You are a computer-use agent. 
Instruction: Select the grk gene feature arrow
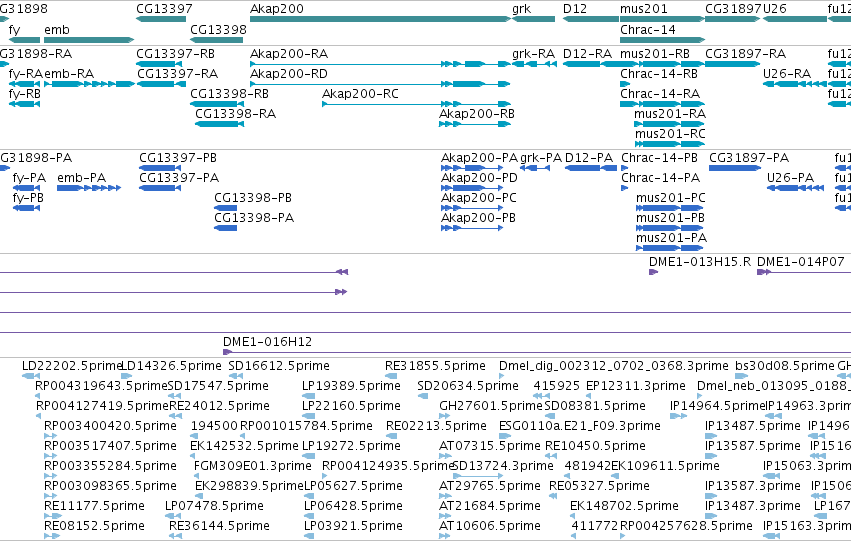(x=534, y=19)
